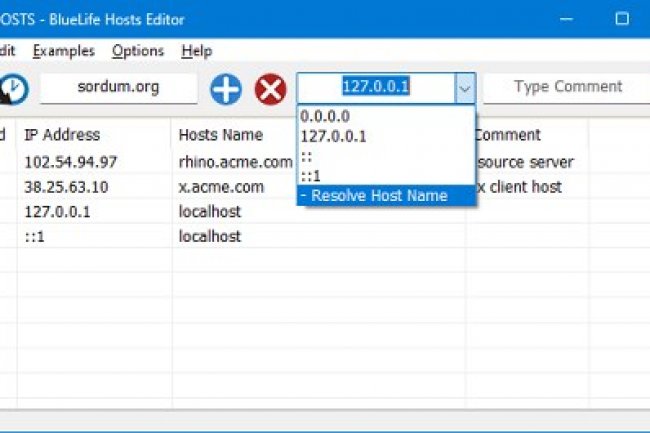Screen dimensions: 650x433
Task: Choose 0.0.0.0 from the dropdown list
Action: click(386, 116)
